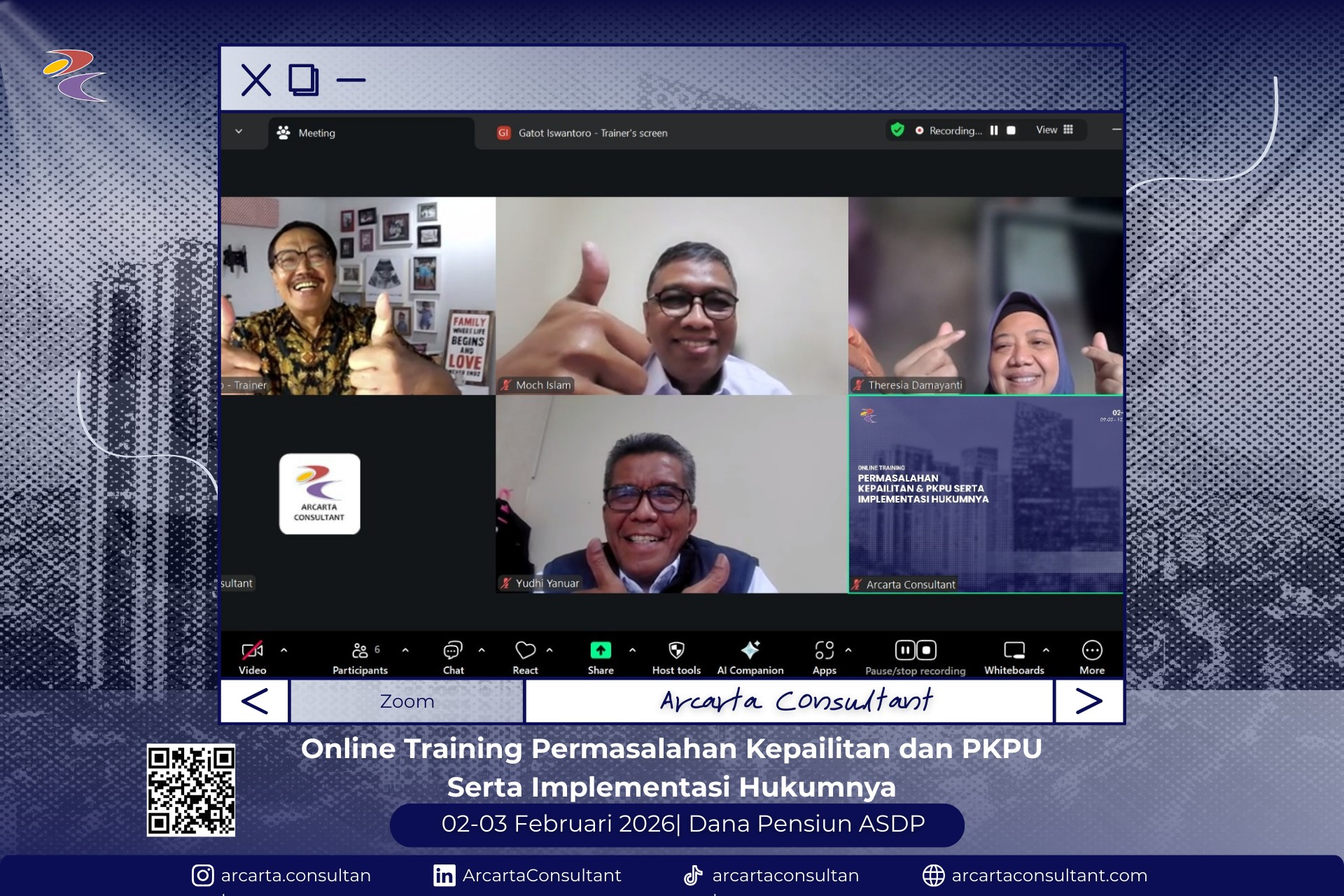The width and height of the screenshot is (1344, 896).
Task: Open the AI Companion sparkle icon
Action: 750,650
